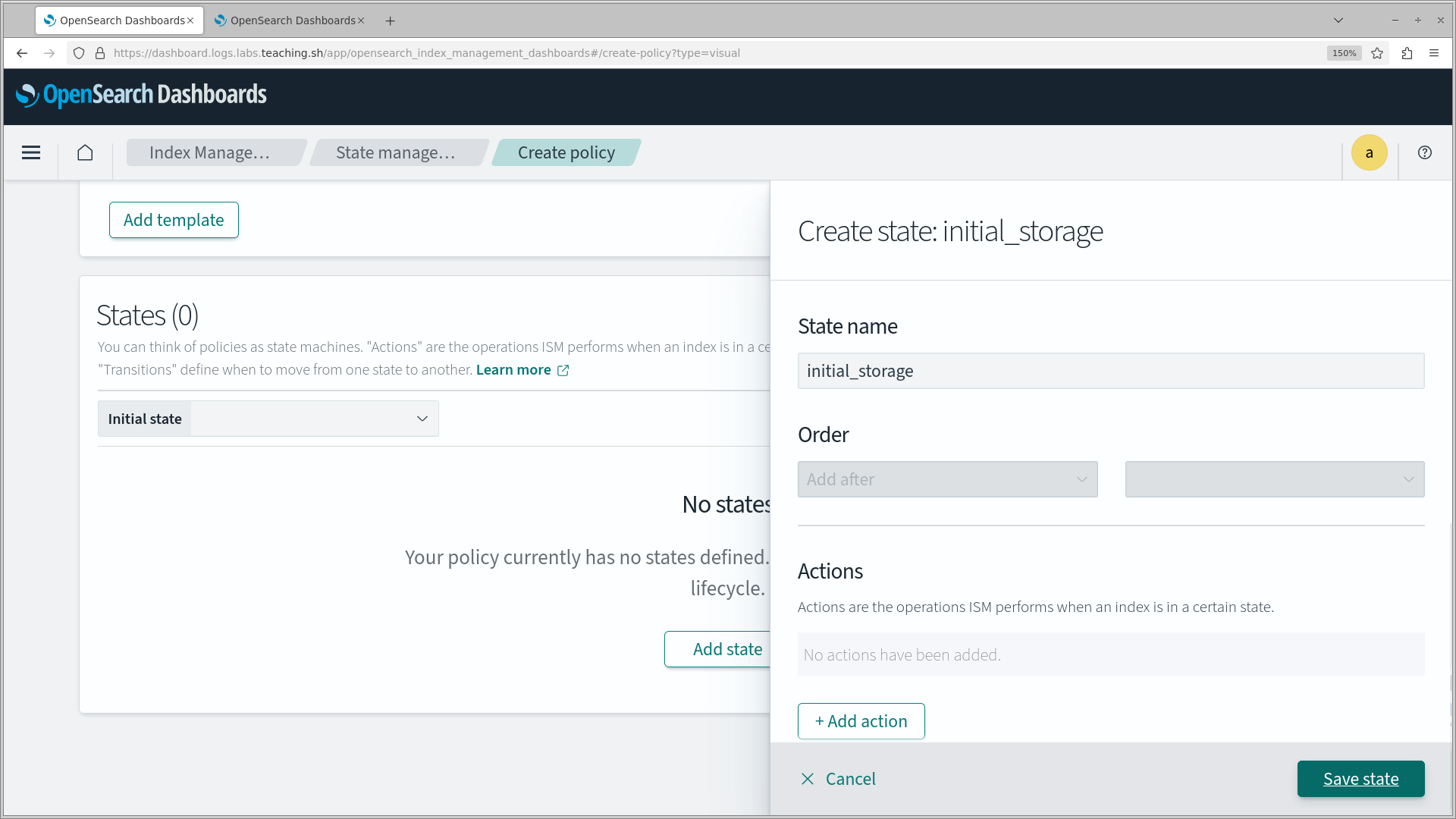Open the help question-mark icon
Image resolution: width=1456 pixels, height=819 pixels.
coord(1425,152)
